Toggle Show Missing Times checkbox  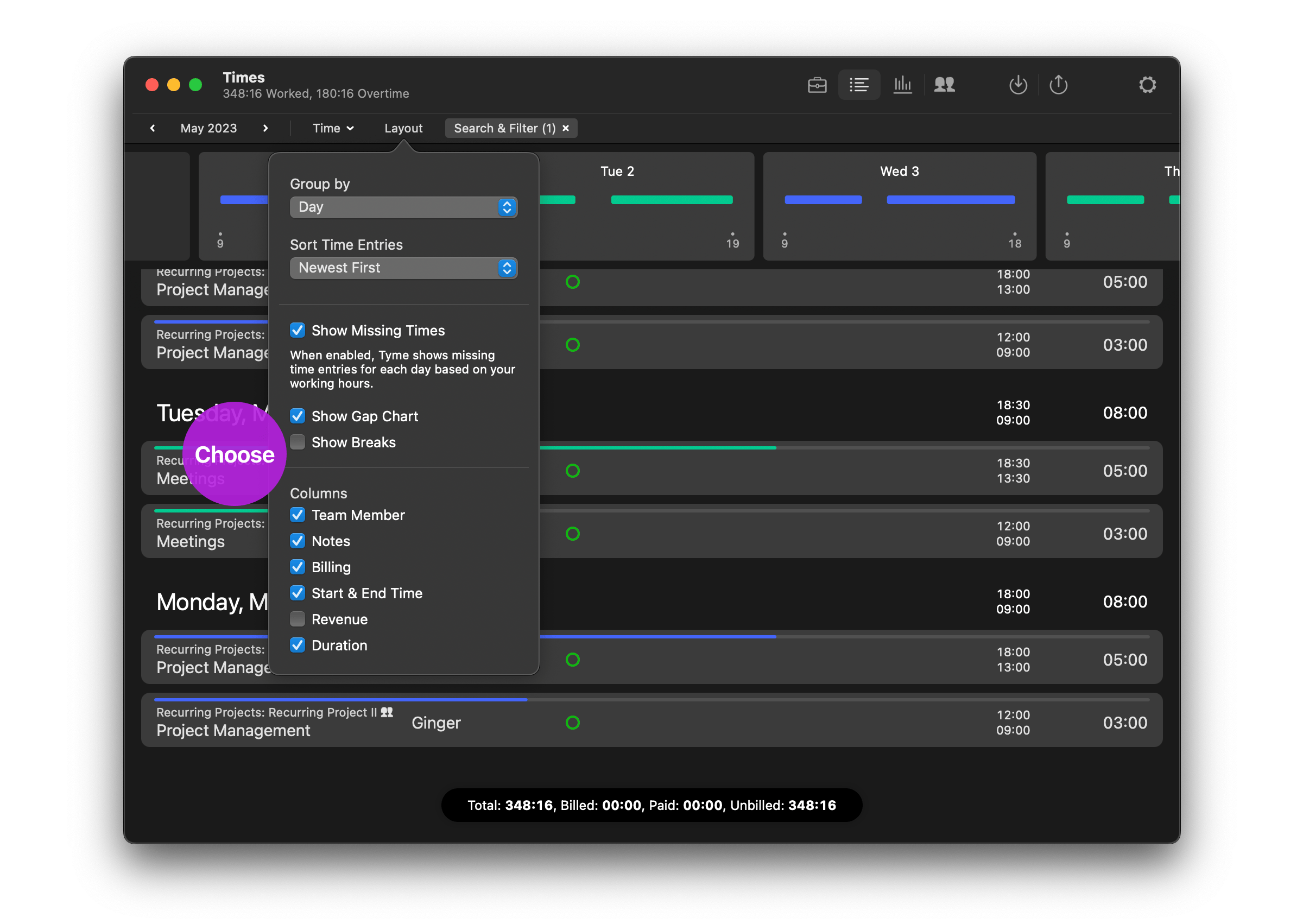(x=297, y=331)
